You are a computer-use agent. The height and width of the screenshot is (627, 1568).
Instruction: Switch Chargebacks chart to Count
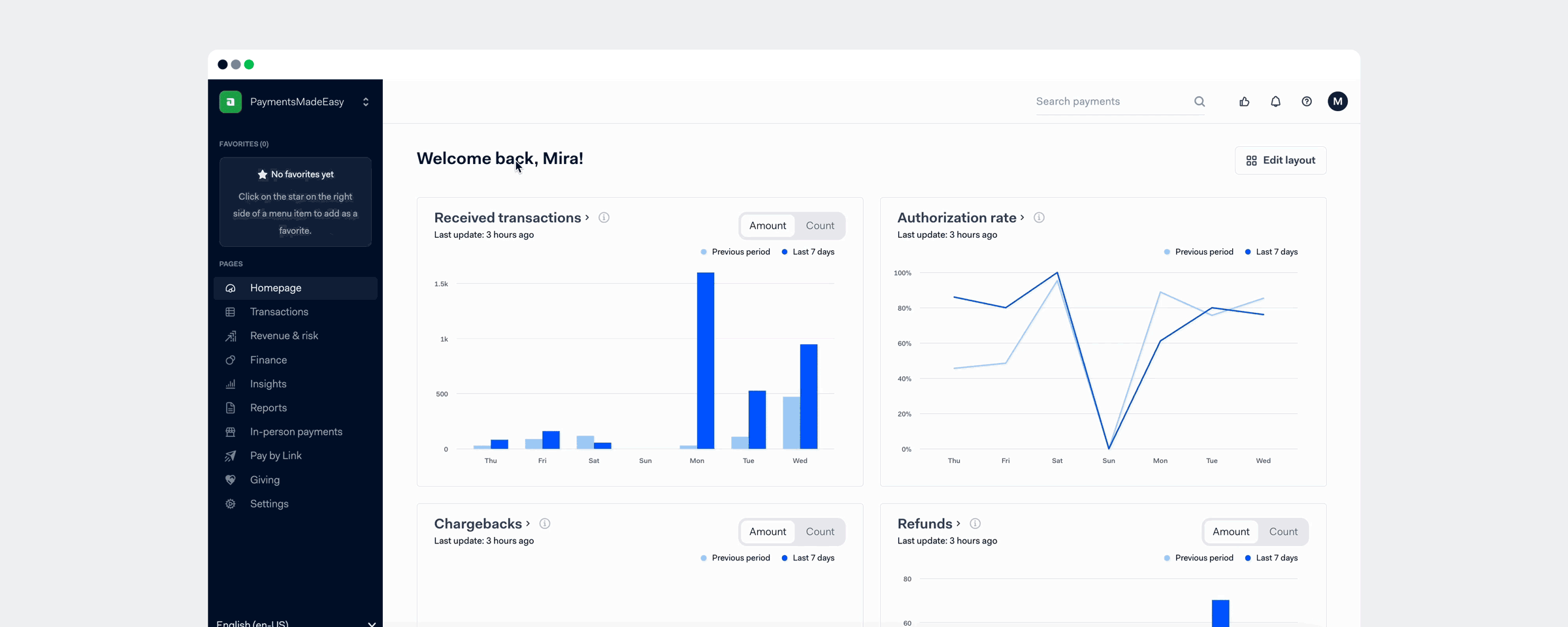coord(819,532)
